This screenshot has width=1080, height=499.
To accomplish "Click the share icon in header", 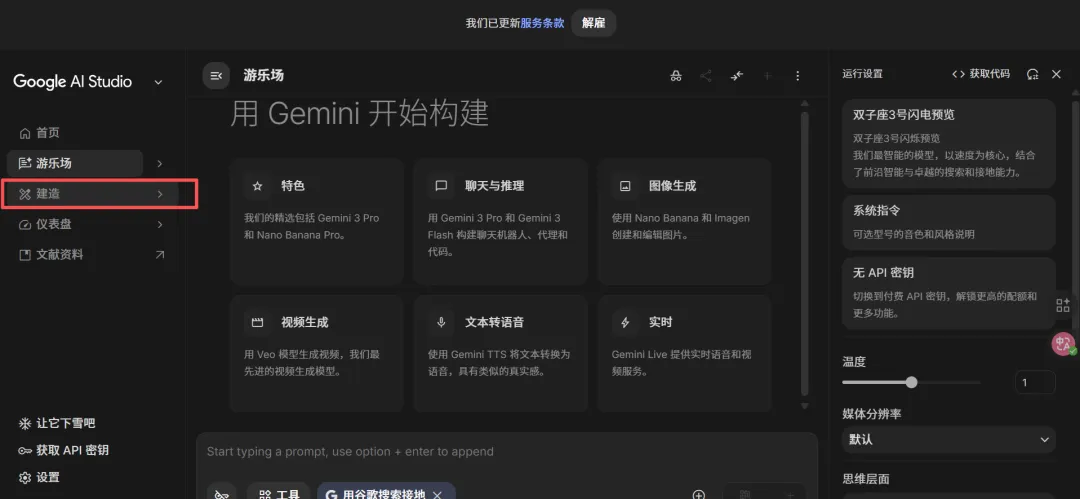I will pyautogui.click(x=706, y=76).
